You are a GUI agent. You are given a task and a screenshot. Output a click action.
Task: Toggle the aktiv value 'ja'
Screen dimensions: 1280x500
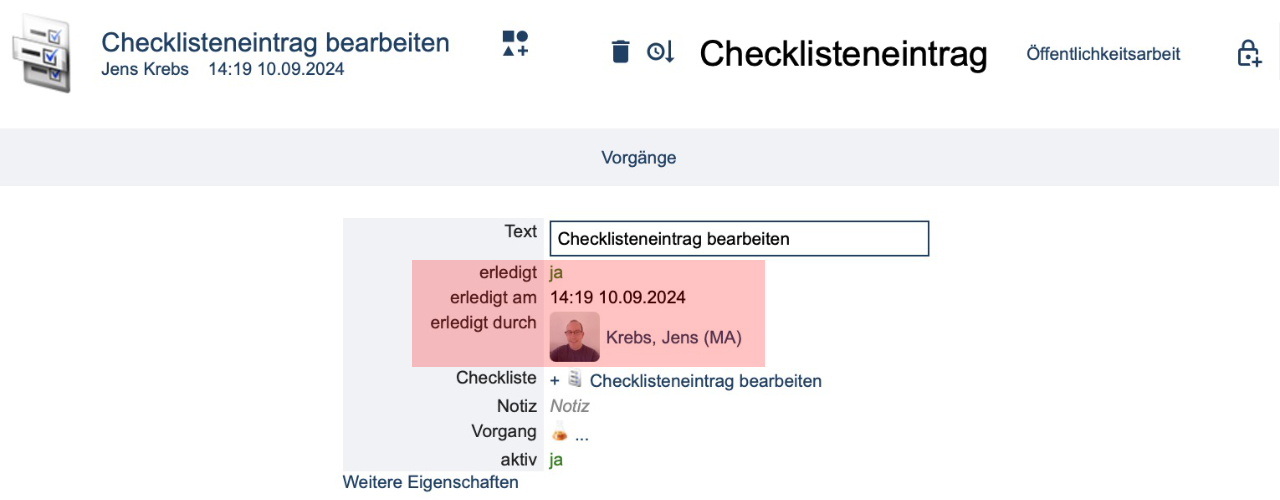(x=557, y=460)
